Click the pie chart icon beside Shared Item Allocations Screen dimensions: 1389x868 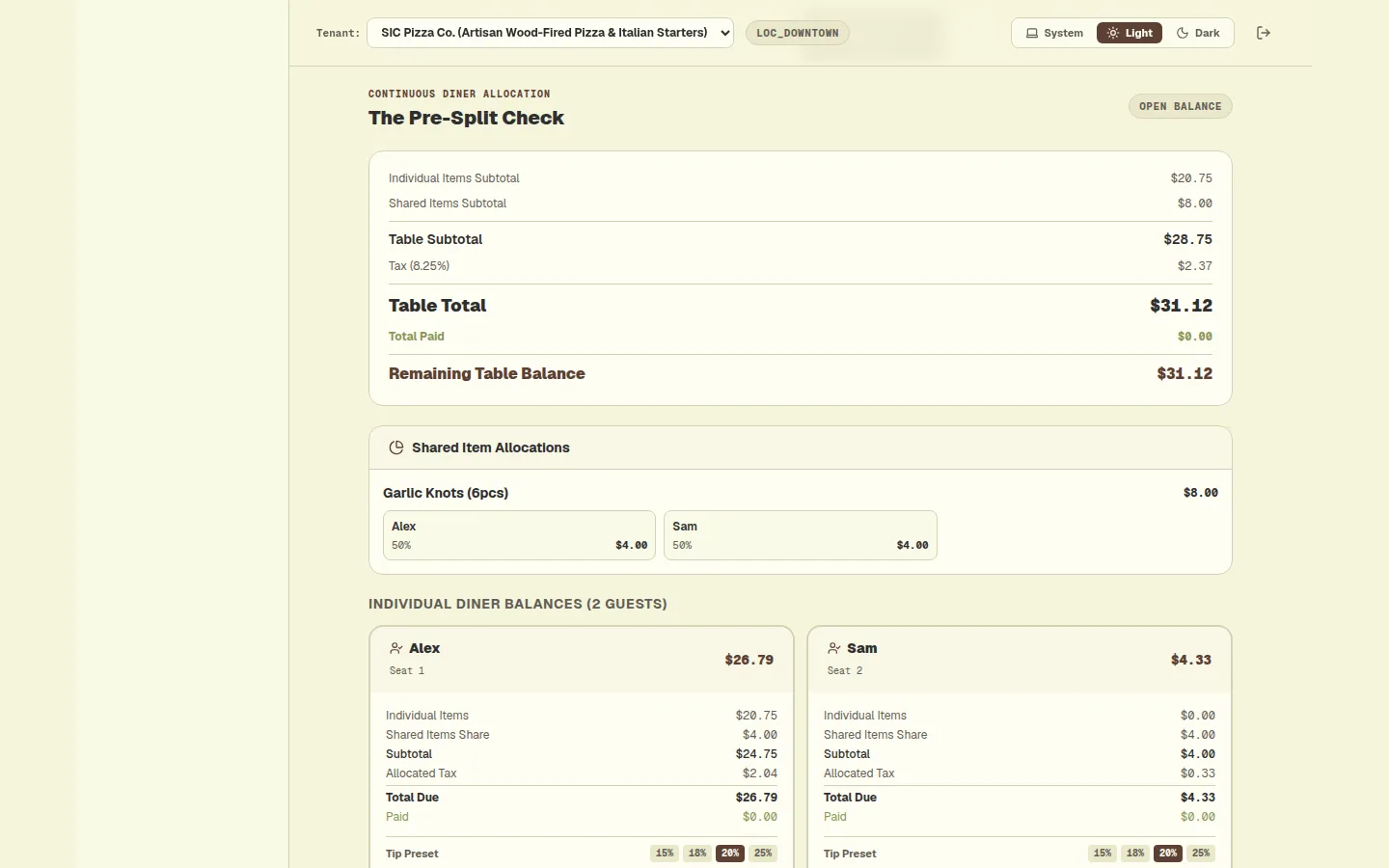[x=395, y=448]
